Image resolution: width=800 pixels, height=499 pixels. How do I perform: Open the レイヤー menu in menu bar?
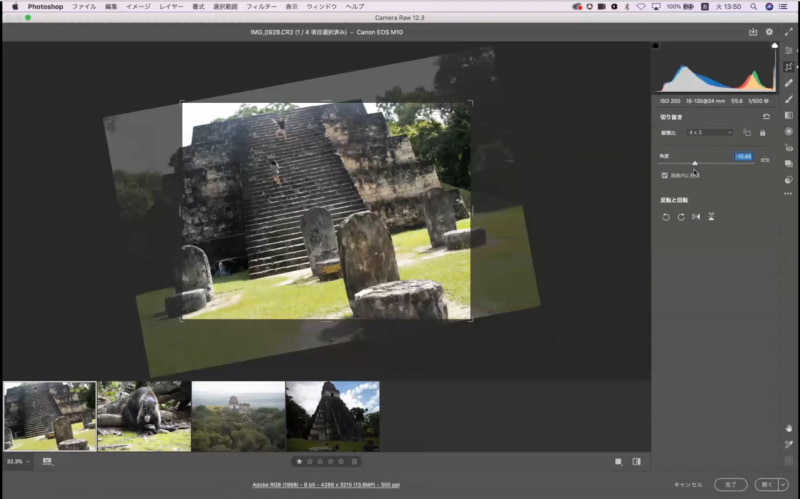pos(171,6)
